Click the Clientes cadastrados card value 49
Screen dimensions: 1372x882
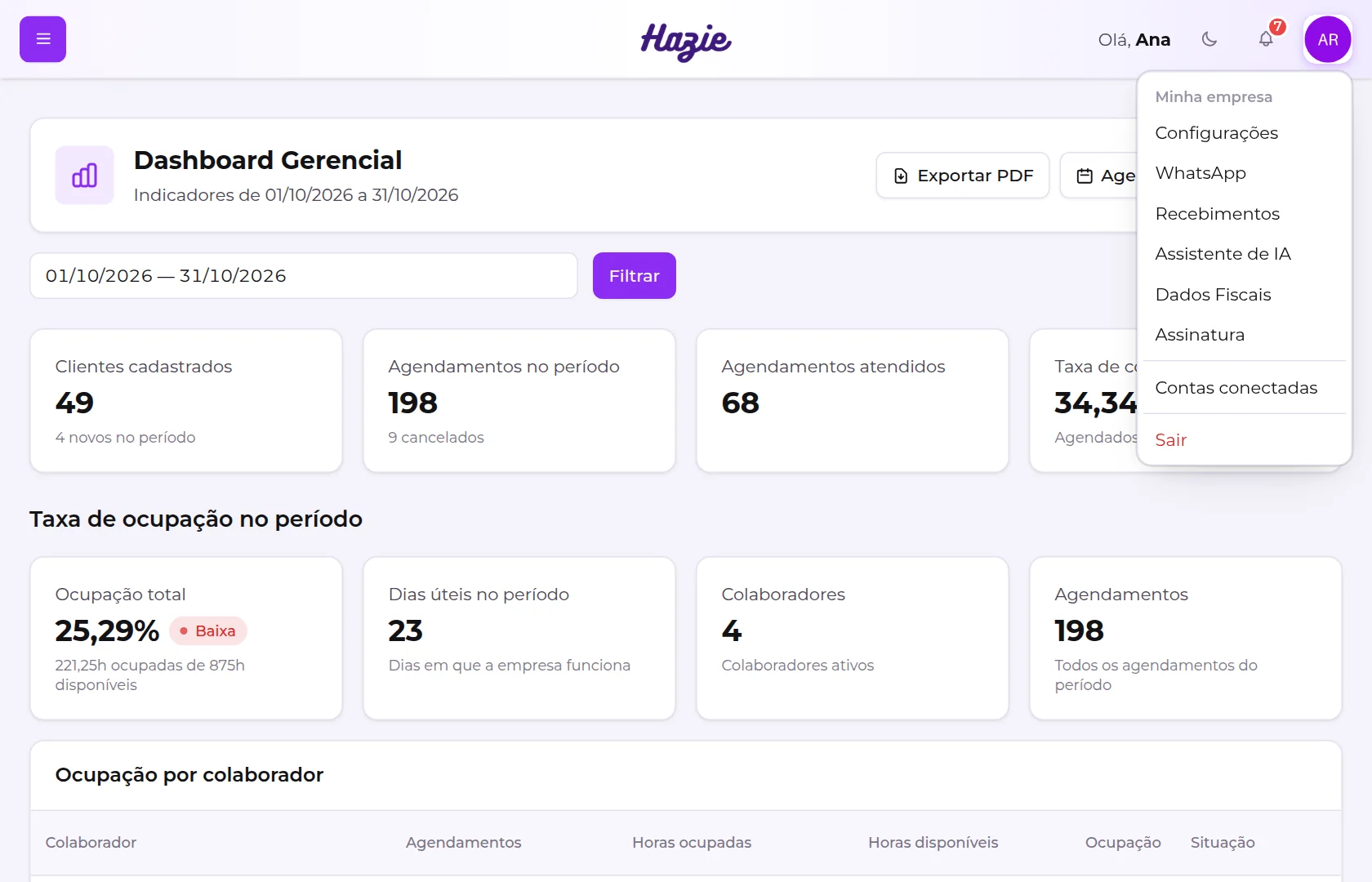coord(74,403)
